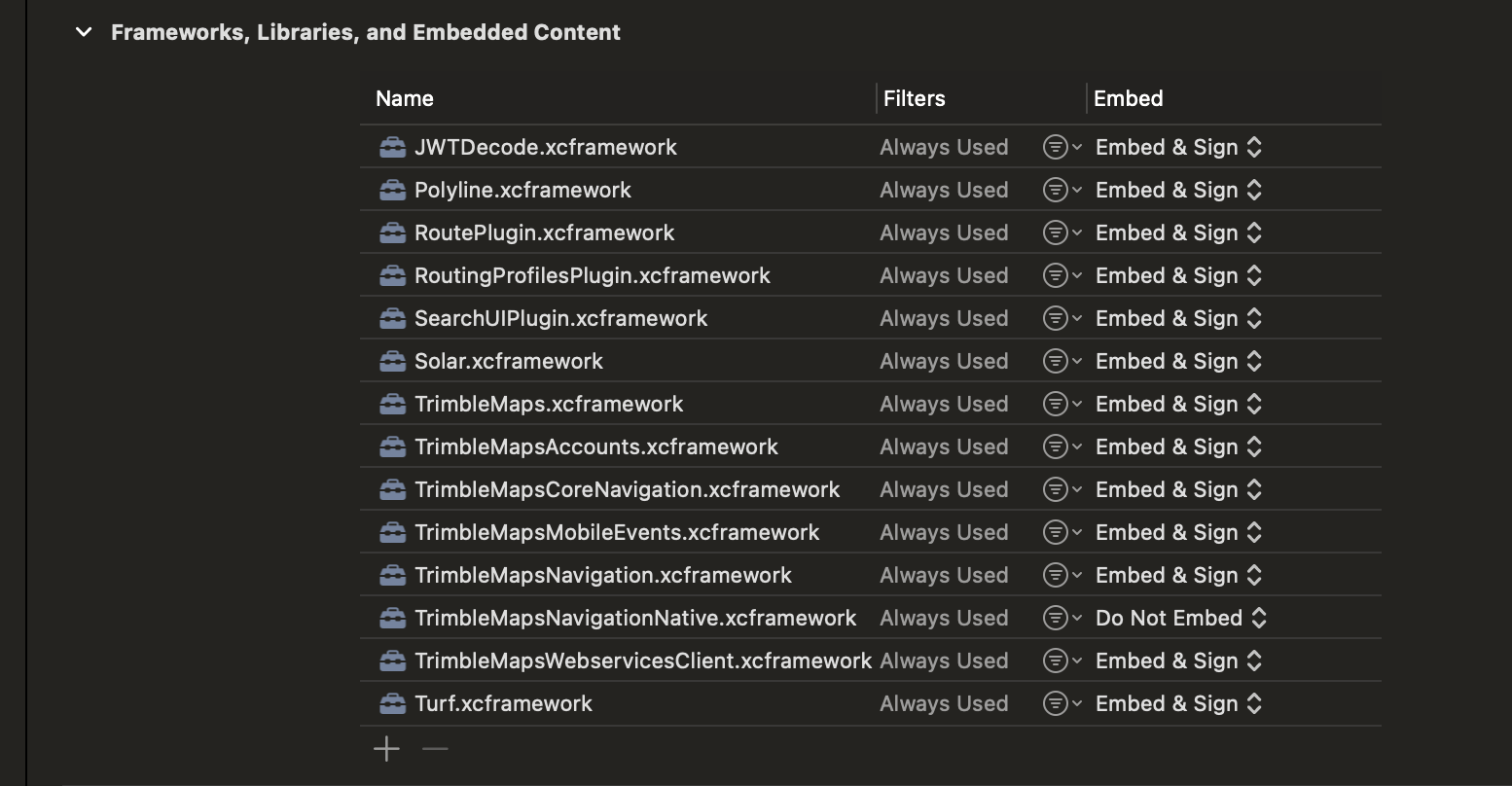Click the RoutingProfilesPlugin.xcframework toolbox icon
The width and height of the screenshot is (1512, 786).
click(x=392, y=275)
